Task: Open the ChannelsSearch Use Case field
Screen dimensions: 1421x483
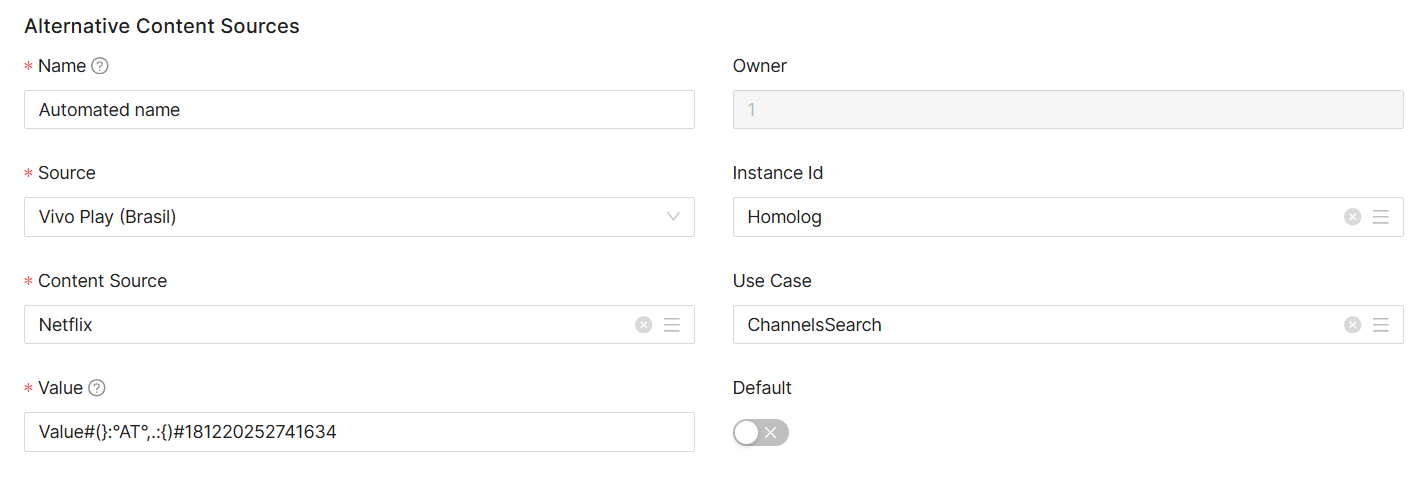Action: click(x=1030, y=325)
